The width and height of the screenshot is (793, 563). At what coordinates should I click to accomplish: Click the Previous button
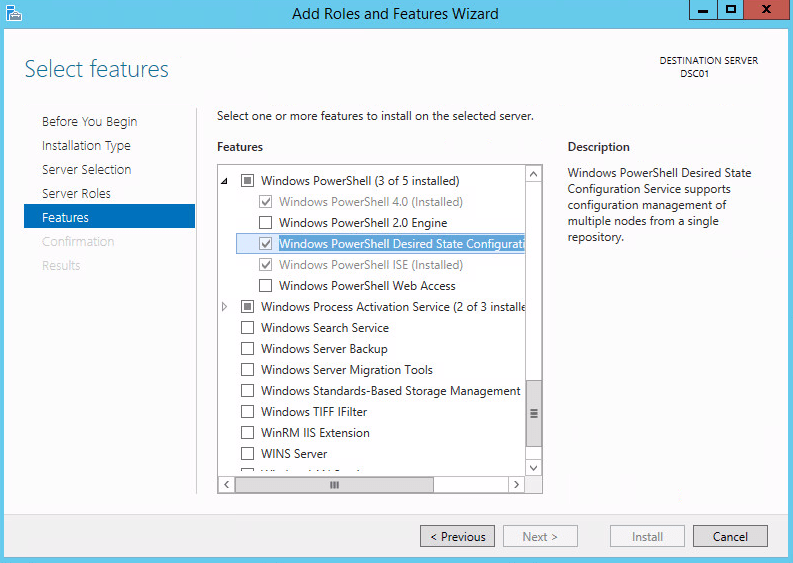[457, 536]
